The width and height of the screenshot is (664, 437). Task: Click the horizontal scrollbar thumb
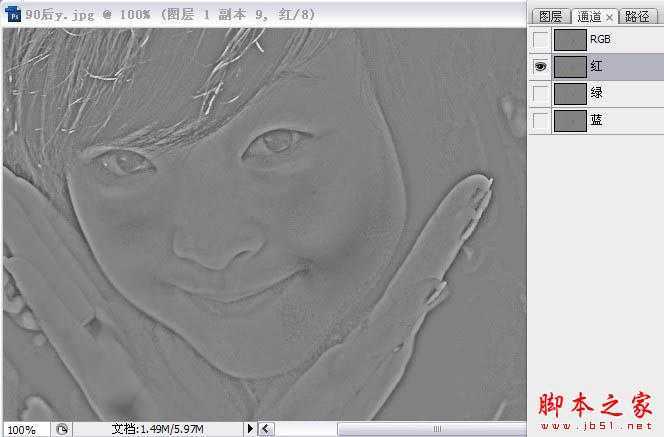432,429
